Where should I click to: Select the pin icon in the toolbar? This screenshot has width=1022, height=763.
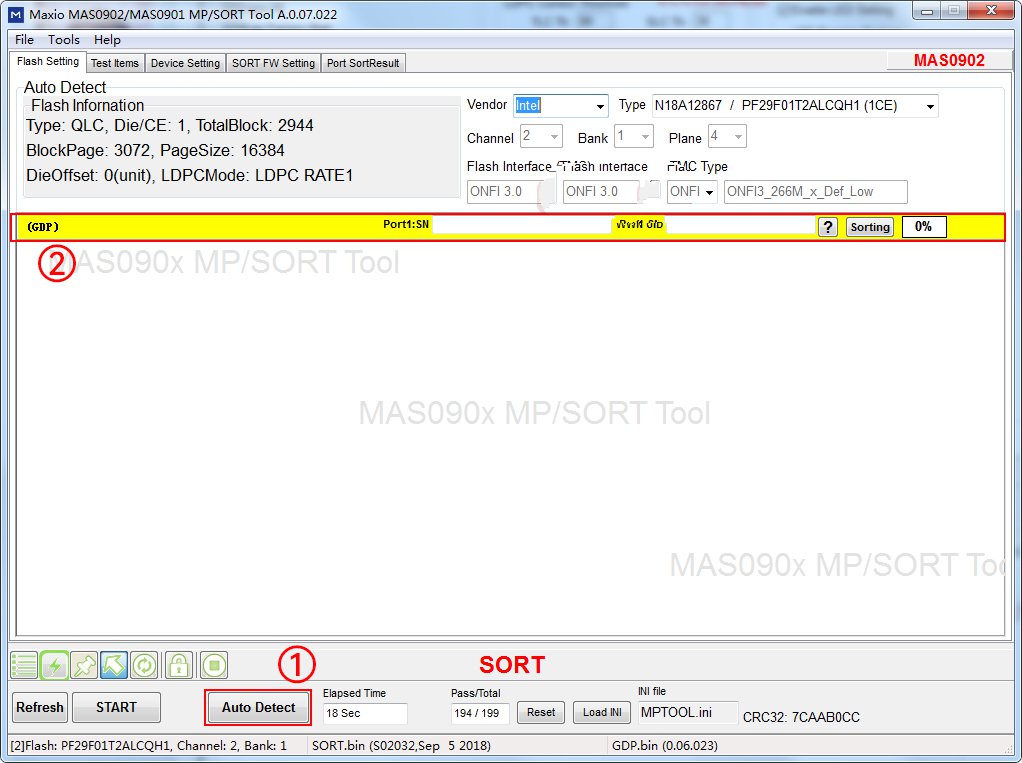click(x=85, y=664)
